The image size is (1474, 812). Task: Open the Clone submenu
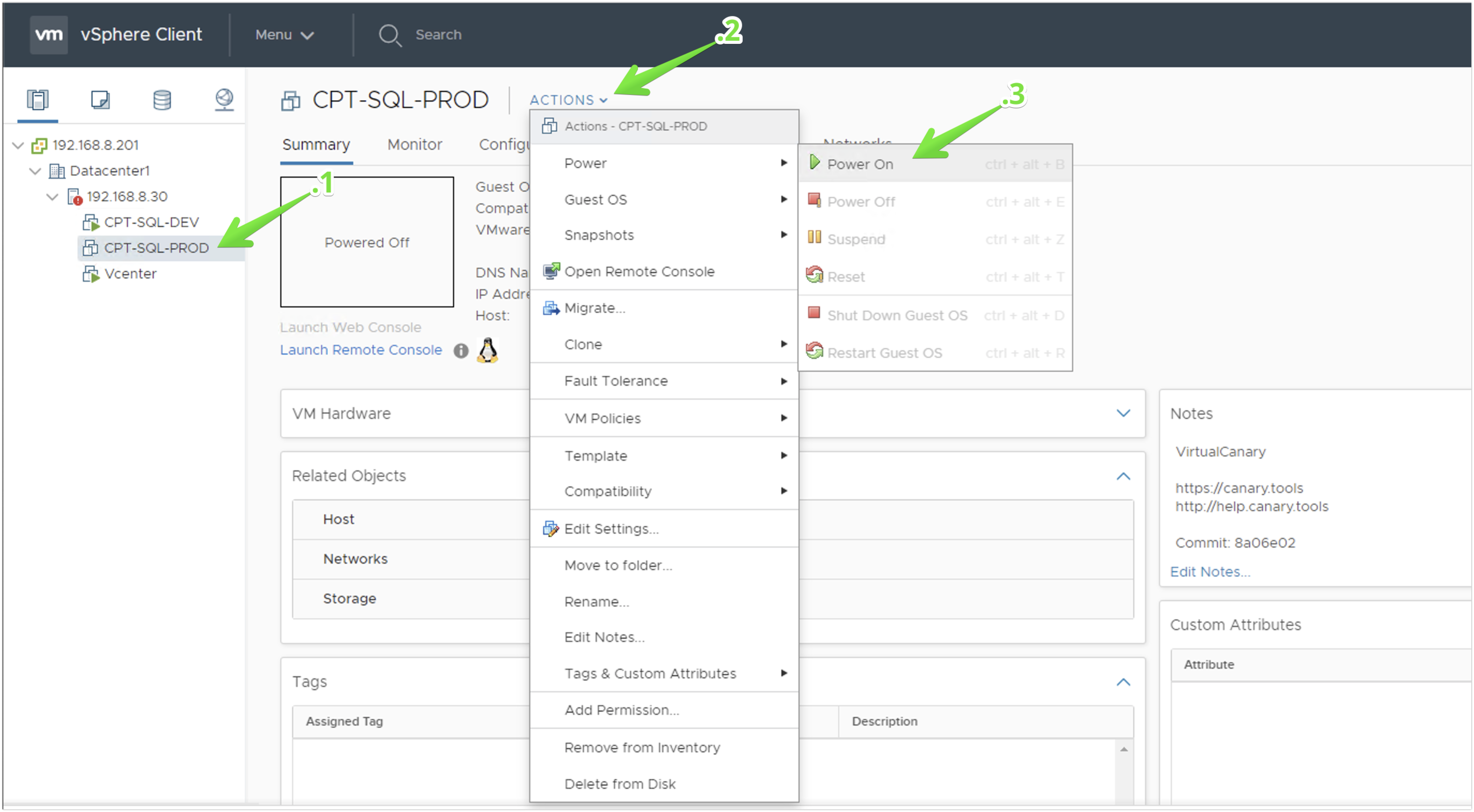click(x=664, y=344)
